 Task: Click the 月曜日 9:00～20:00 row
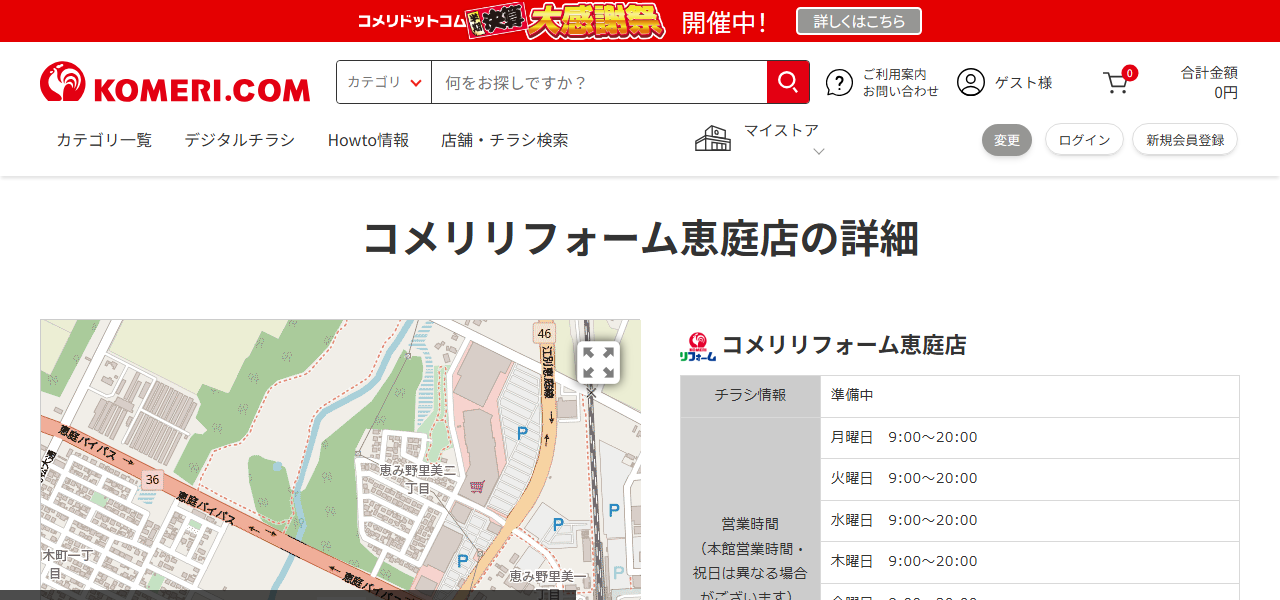click(1029, 437)
